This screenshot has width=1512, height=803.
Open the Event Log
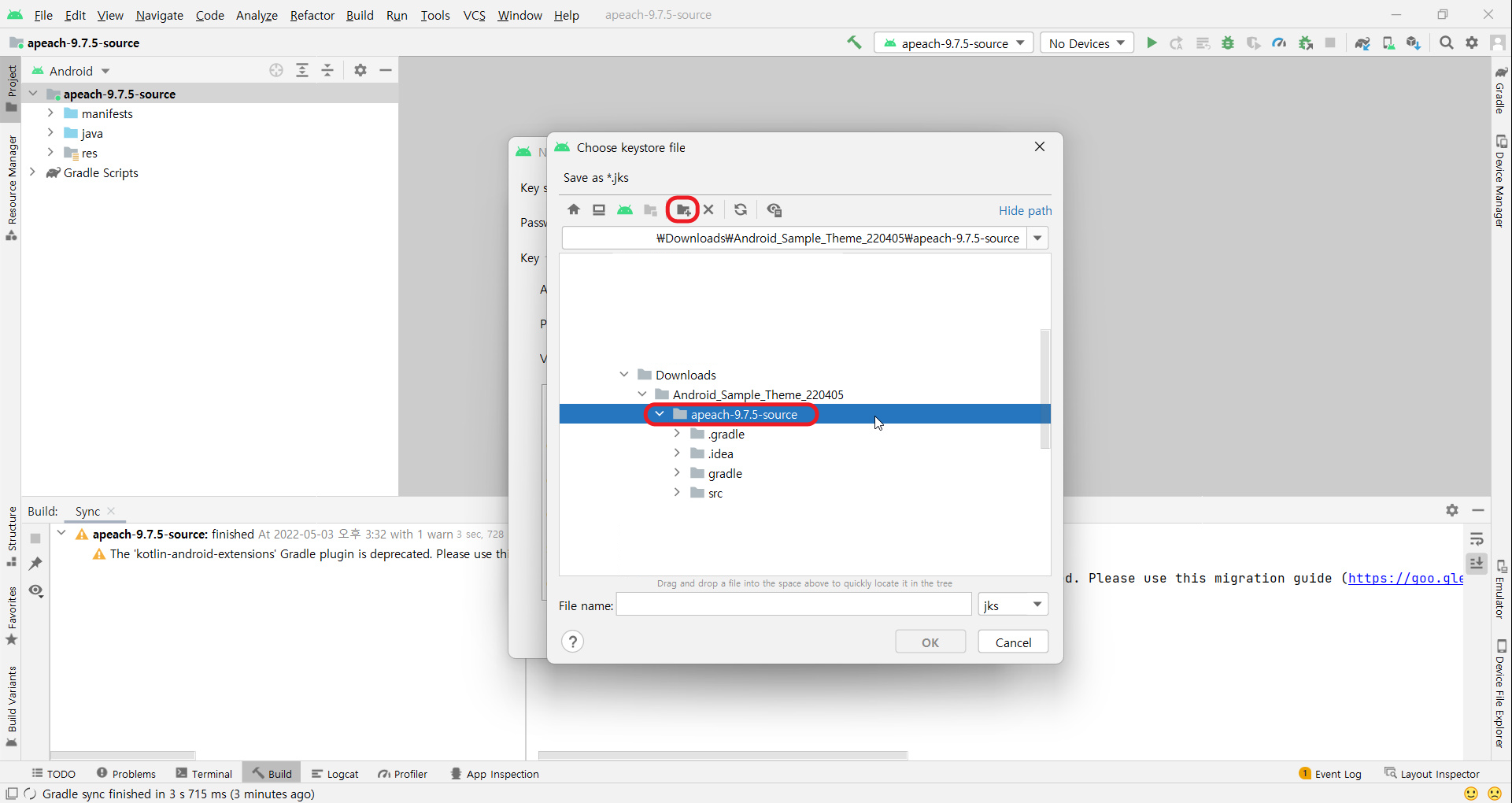[x=1330, y=774]
